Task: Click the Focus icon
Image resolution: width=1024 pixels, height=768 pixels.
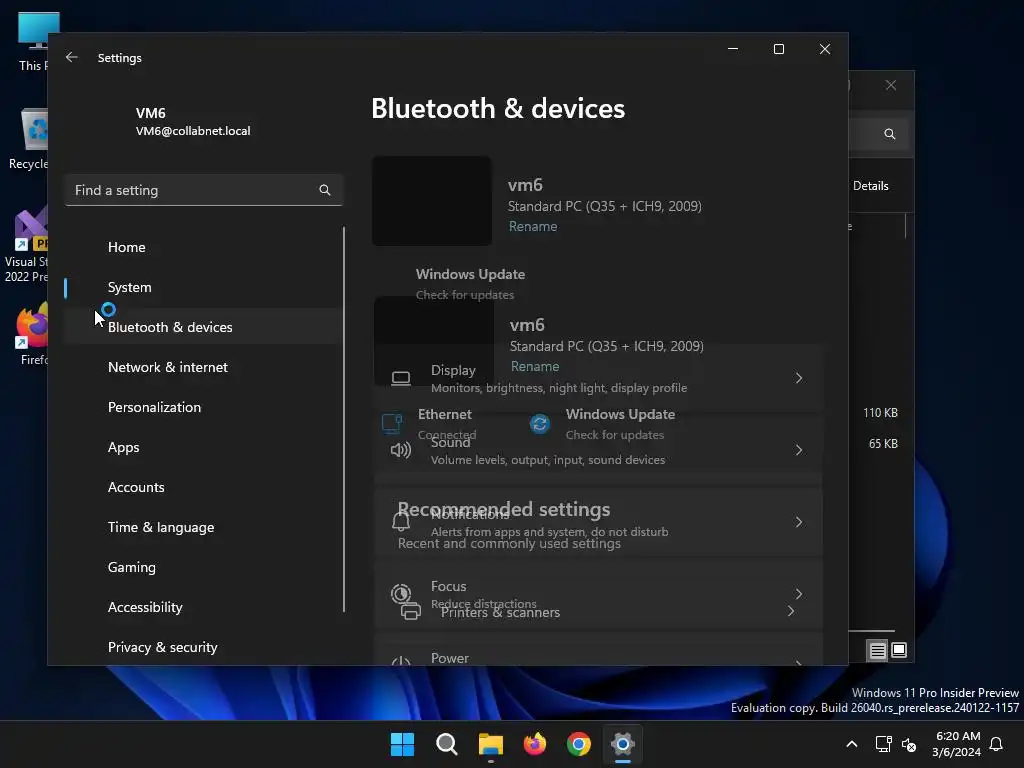Action: (x=400, y=594)
